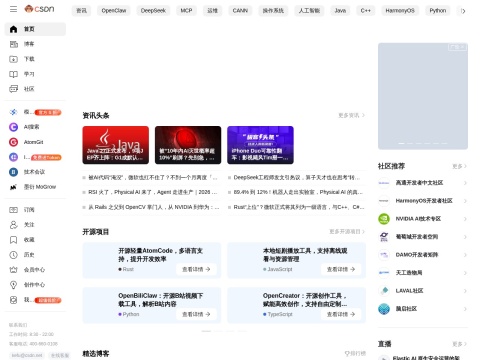Open Rust"上位" 微软 news link
The height and width of the screenshot is (360, 480).
pyautogui.click(x=299, y=207)
